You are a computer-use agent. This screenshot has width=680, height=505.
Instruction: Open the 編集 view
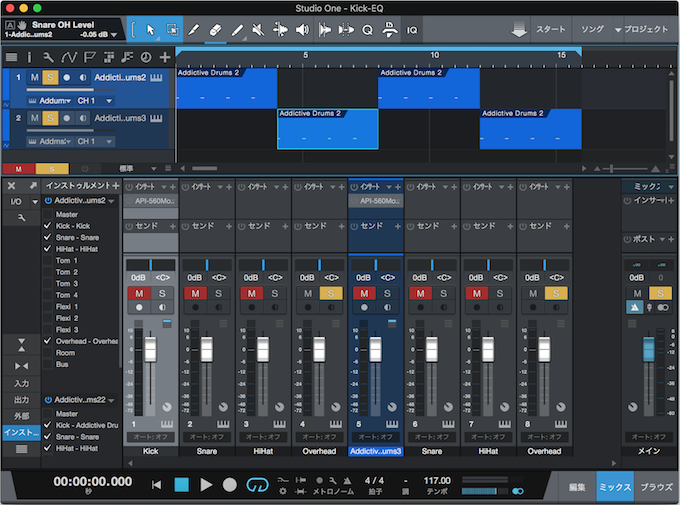(577, 487)
